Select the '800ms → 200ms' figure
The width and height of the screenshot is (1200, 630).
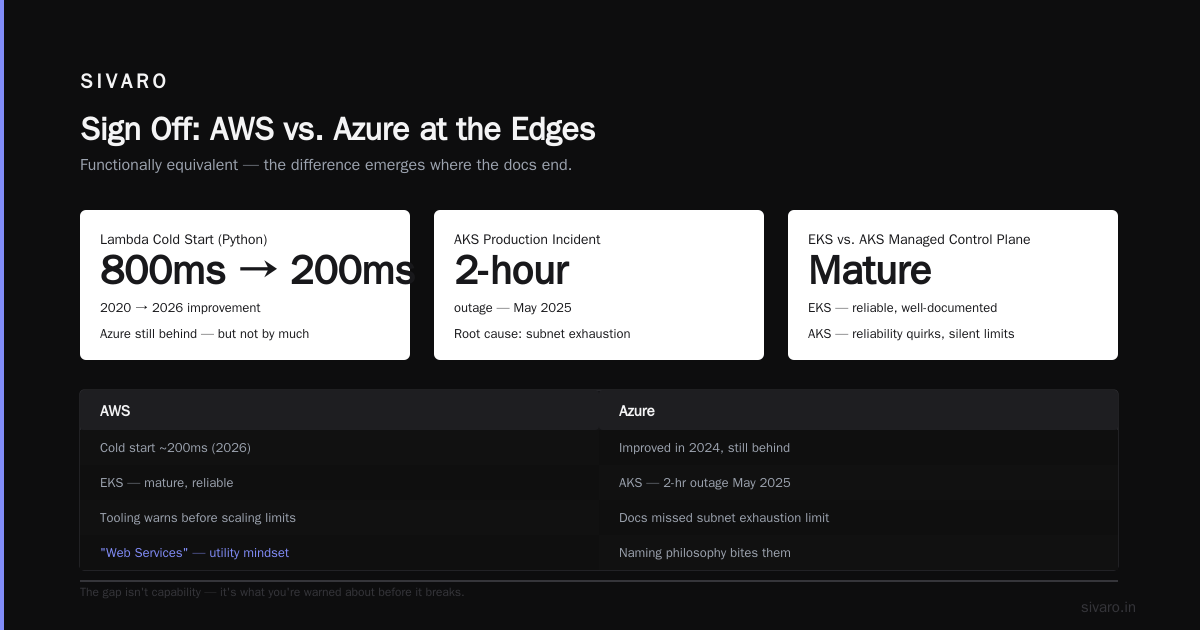point(255,271)
